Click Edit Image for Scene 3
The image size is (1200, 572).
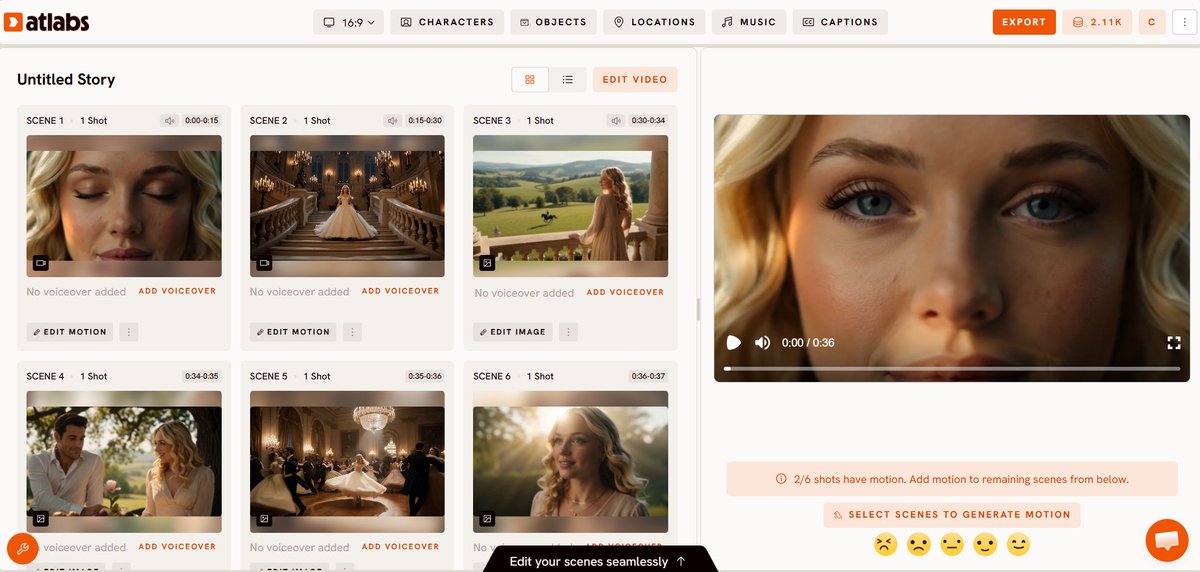(513, 332)
